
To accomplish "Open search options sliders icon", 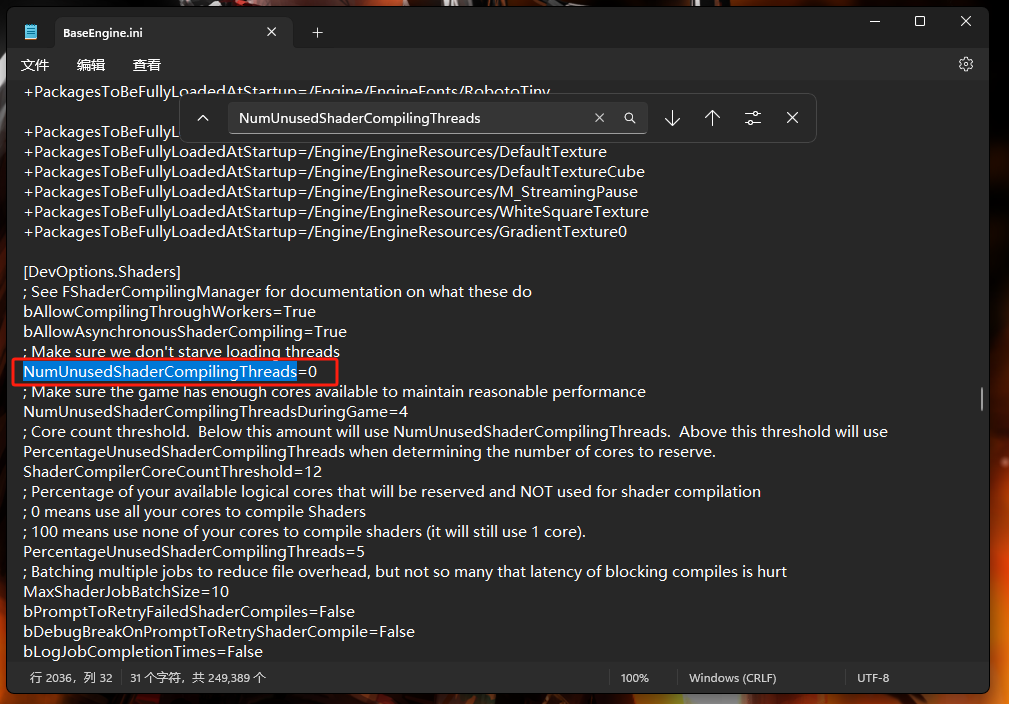I will tap(753, 118).
